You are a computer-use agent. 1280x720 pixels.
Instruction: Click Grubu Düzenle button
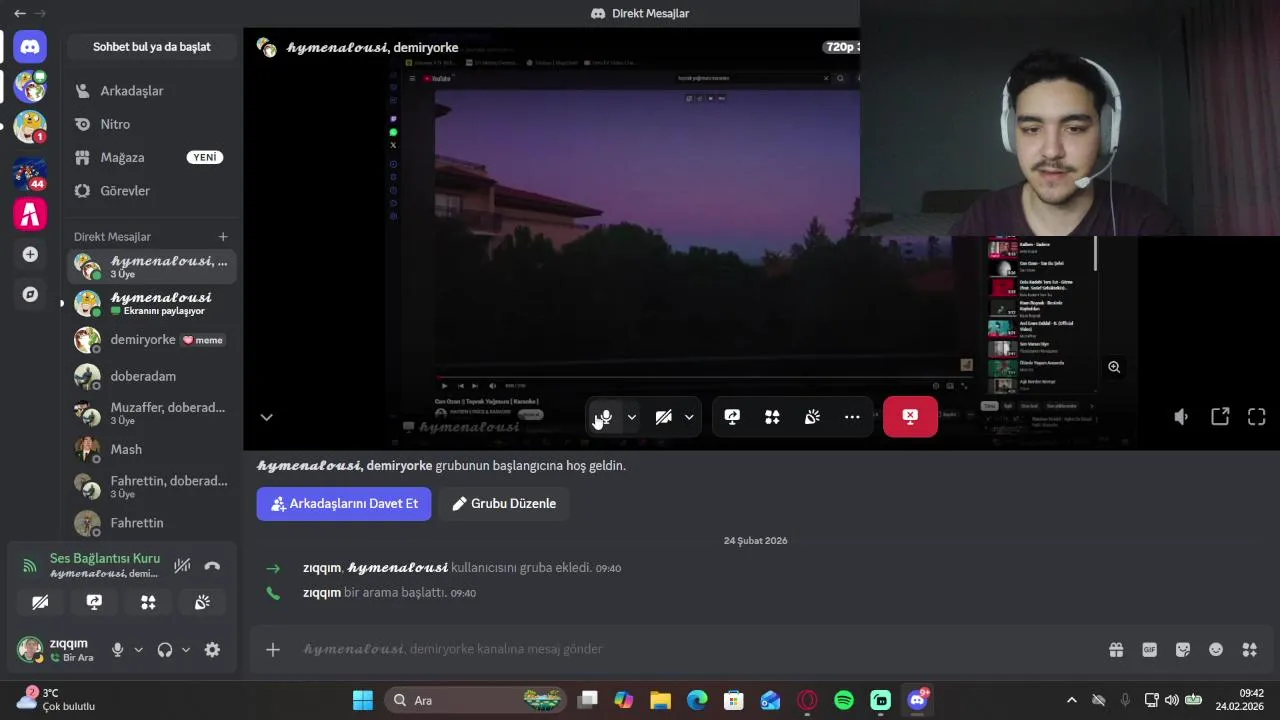click(504, 504)
